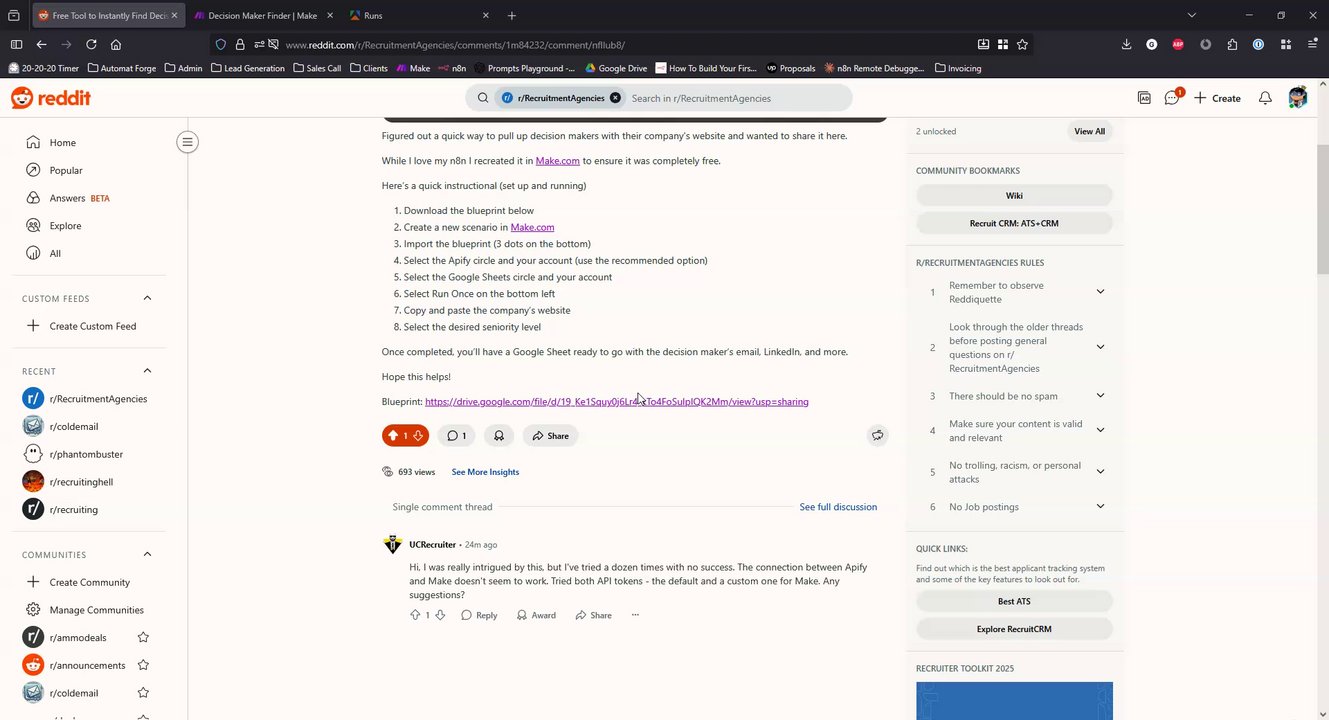Viewport: 1329px width, 720px height.
Task: Expand rule 4 about valid content
Action: click(1100, 430)
